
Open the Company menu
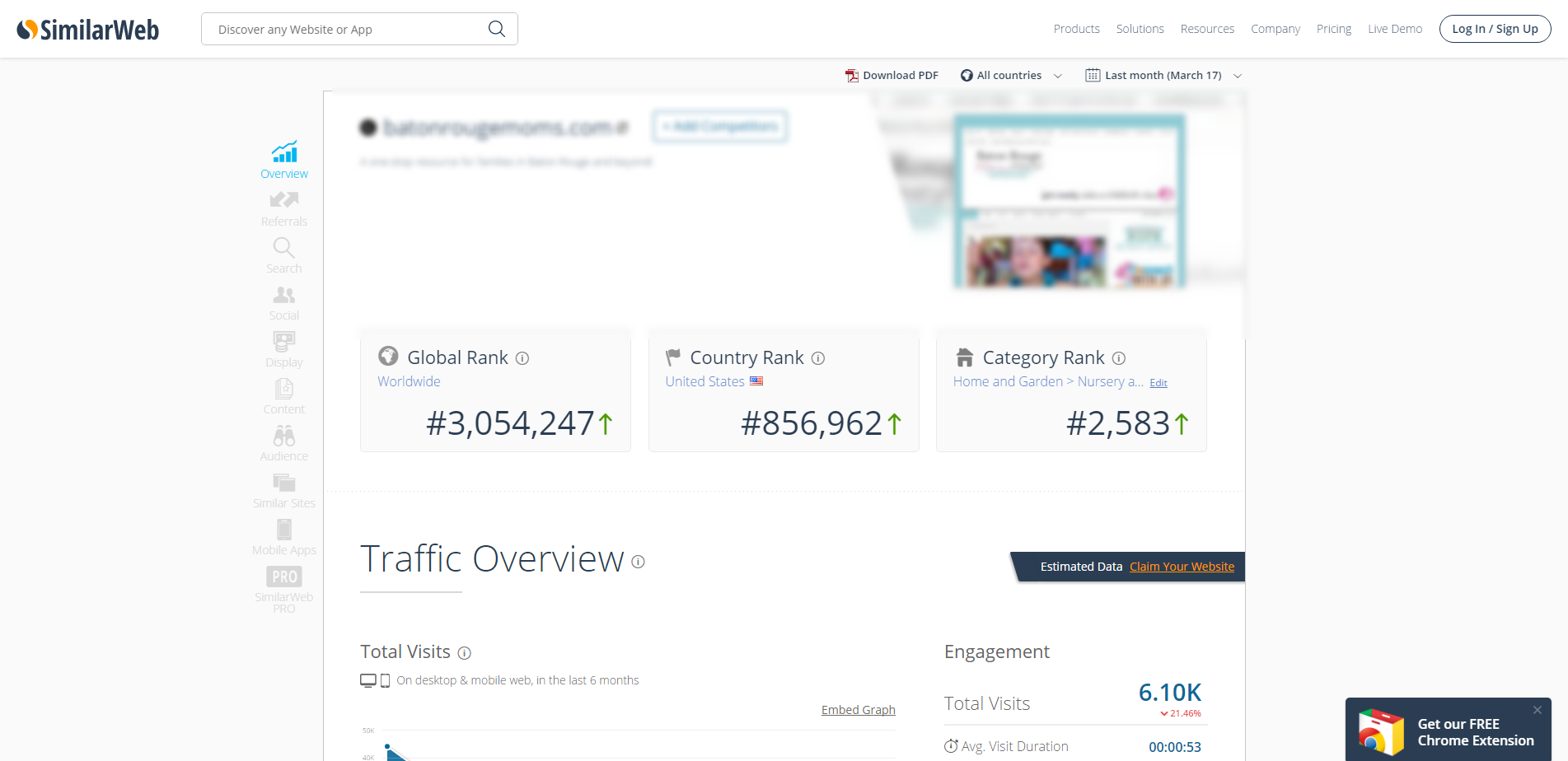pos(1275,29)
